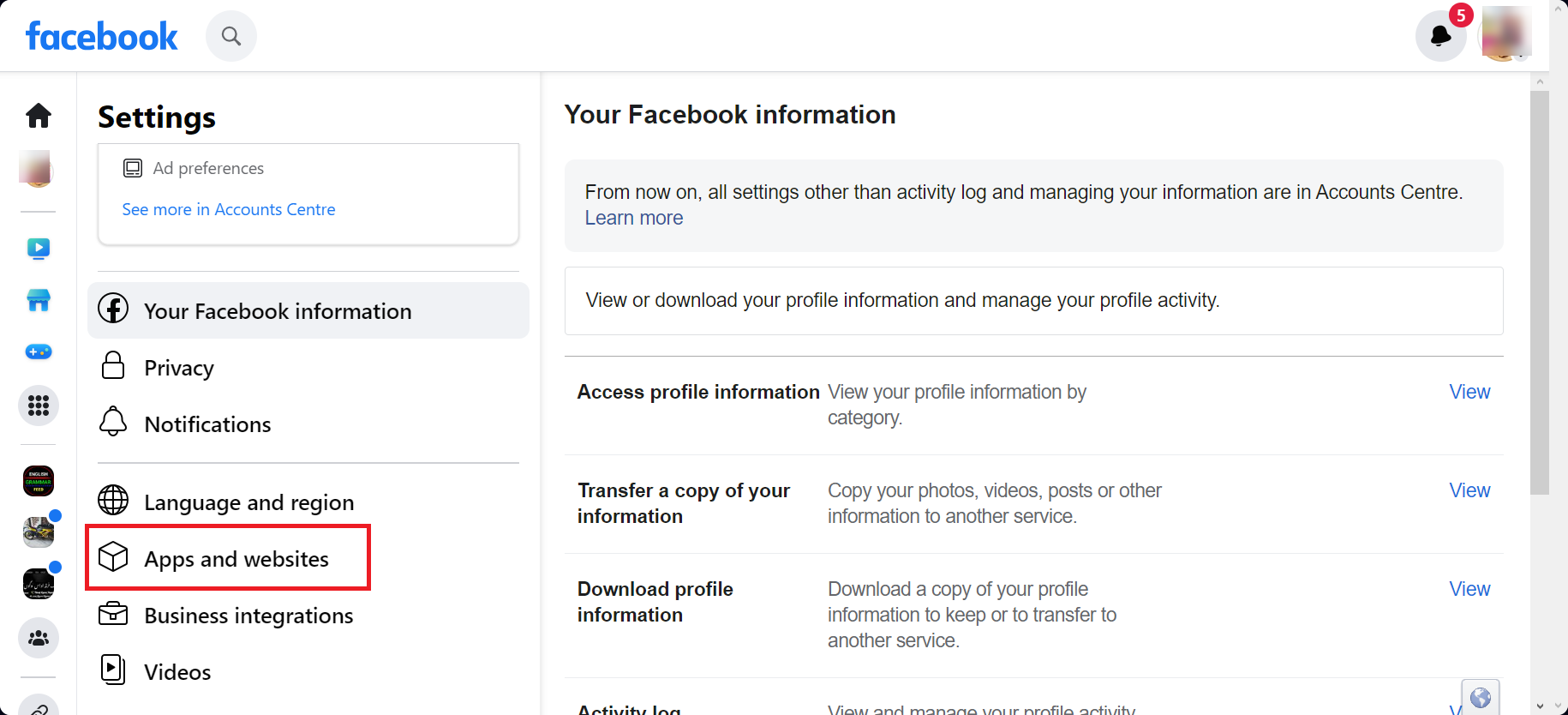This screenshot has width=1568, height=715.
Task: Click the Learn more link
Action: tap(634, 219)
